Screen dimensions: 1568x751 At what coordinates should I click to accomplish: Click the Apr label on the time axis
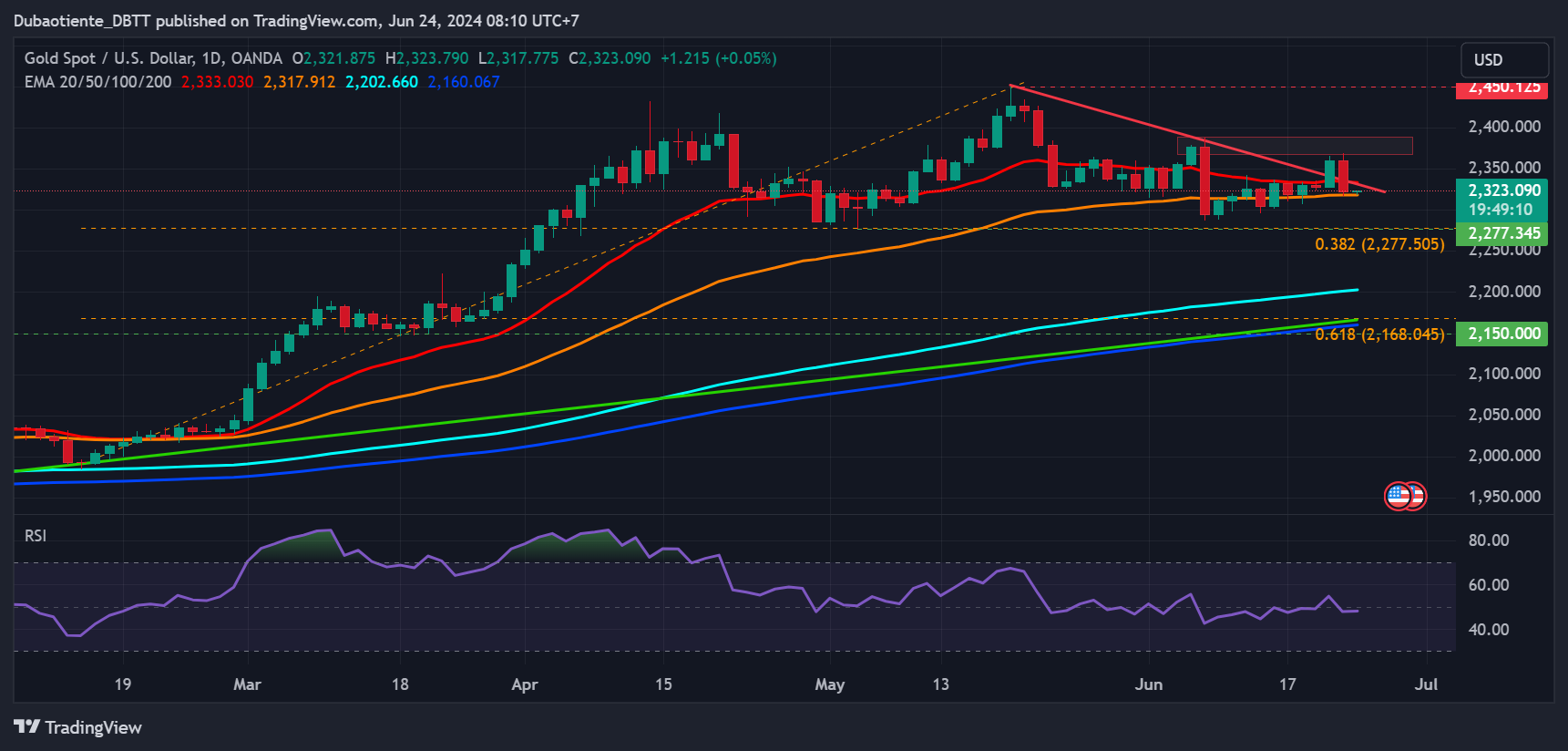tap(525, 684)
